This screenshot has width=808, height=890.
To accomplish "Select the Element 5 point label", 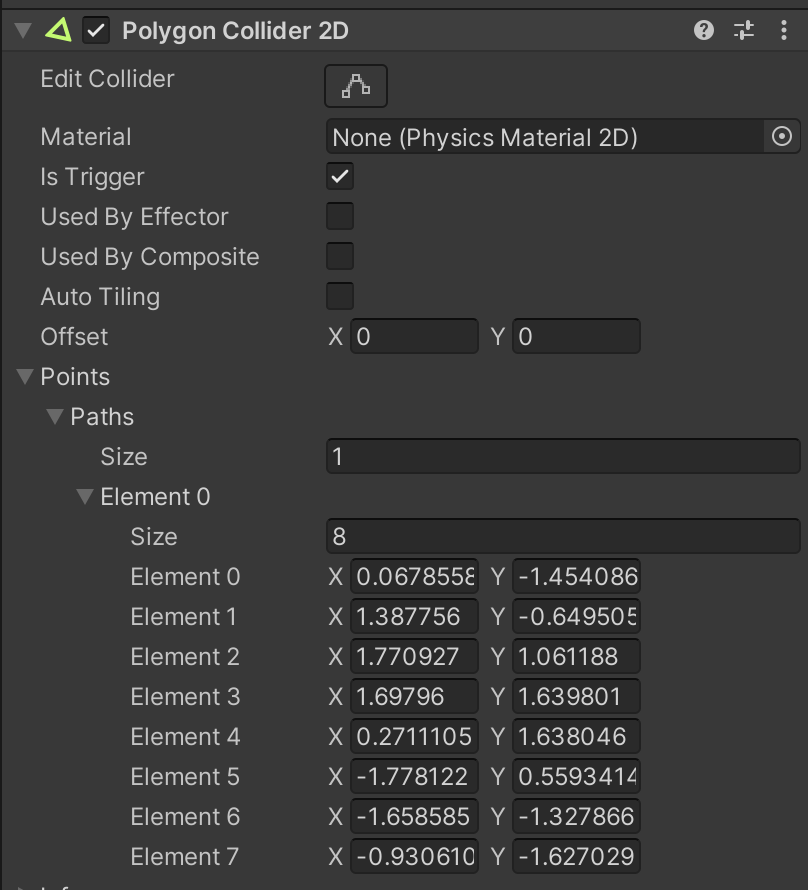I will (x=186, y=776).
